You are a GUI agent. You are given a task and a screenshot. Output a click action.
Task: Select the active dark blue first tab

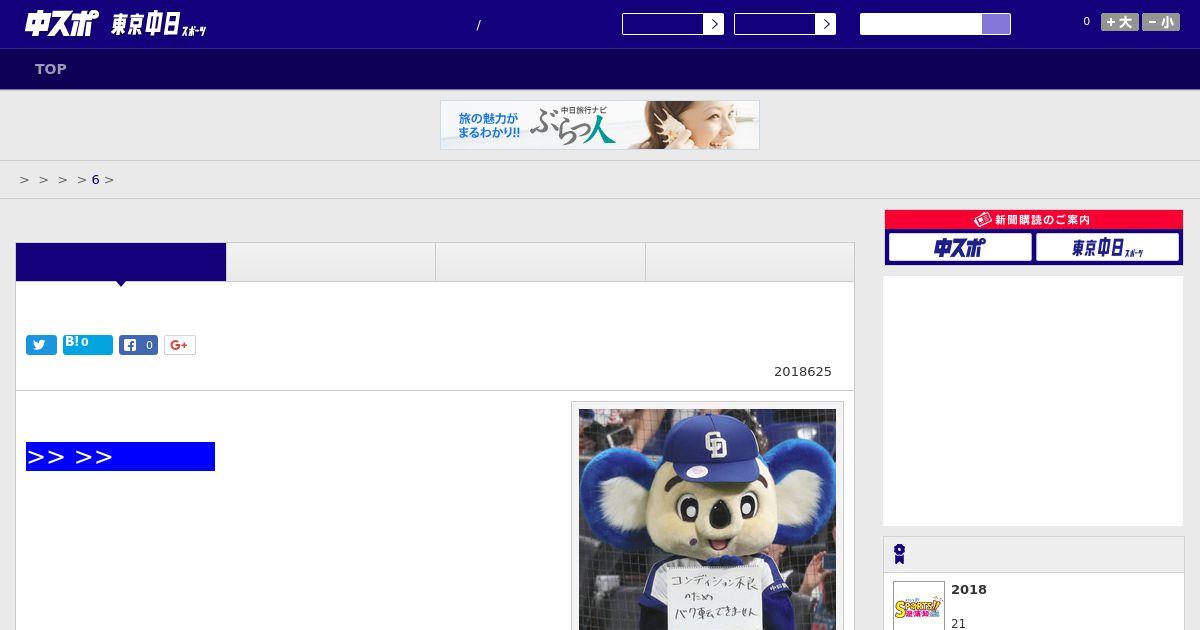click(121, 262)
